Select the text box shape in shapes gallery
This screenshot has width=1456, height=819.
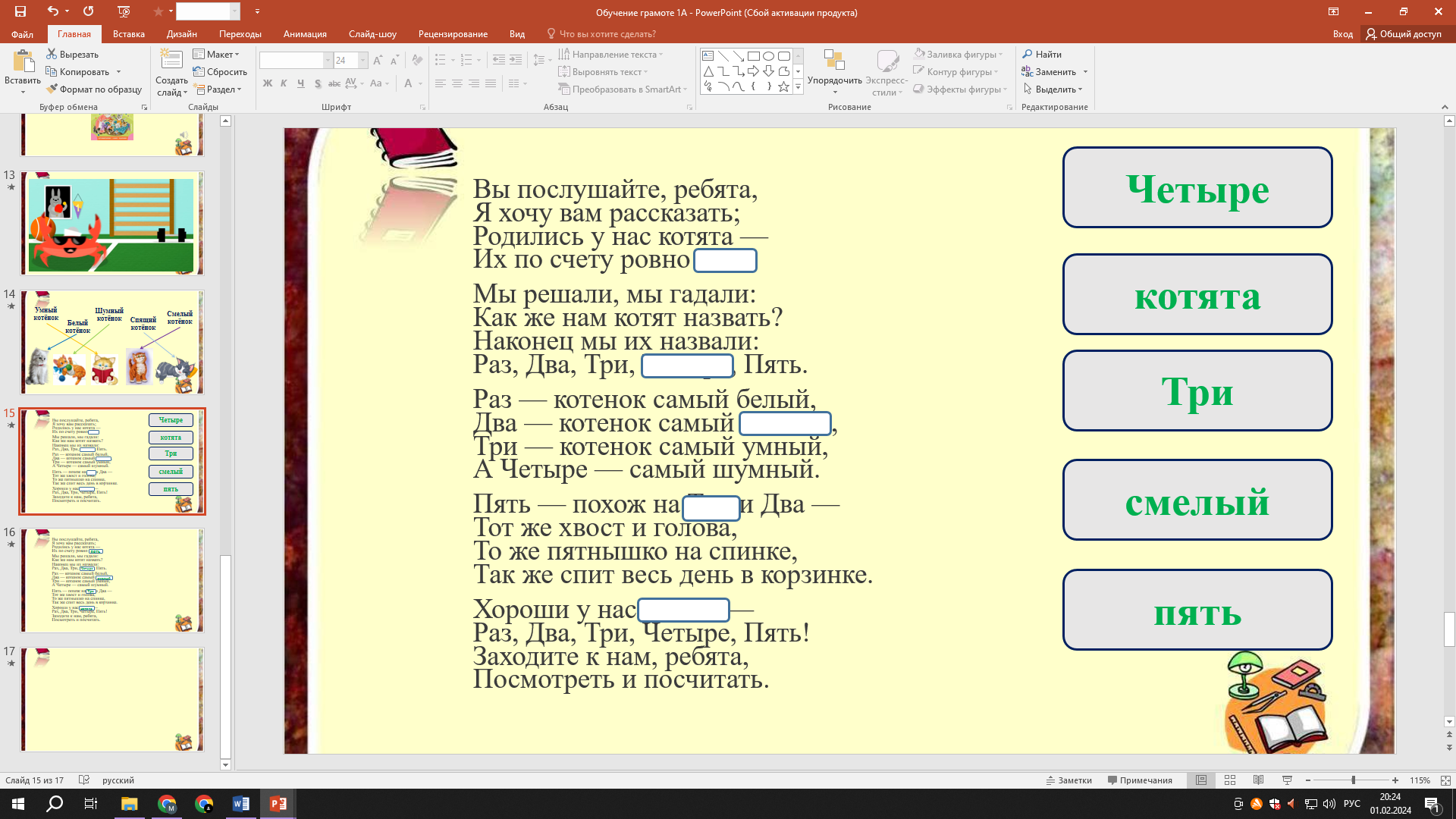708,56
